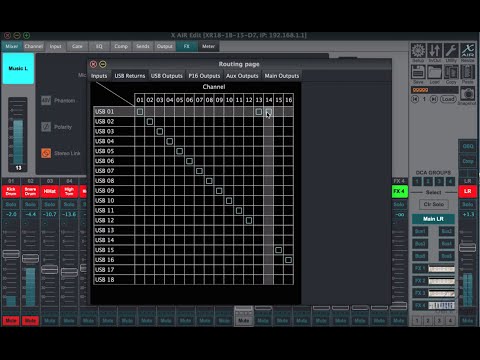Click the snapshot name field
Viewport: 480px width, 360px height.
[435, 90]
